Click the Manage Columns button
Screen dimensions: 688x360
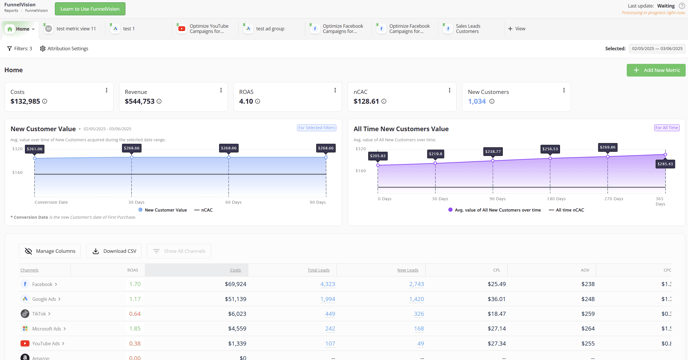tap(50, 251)
